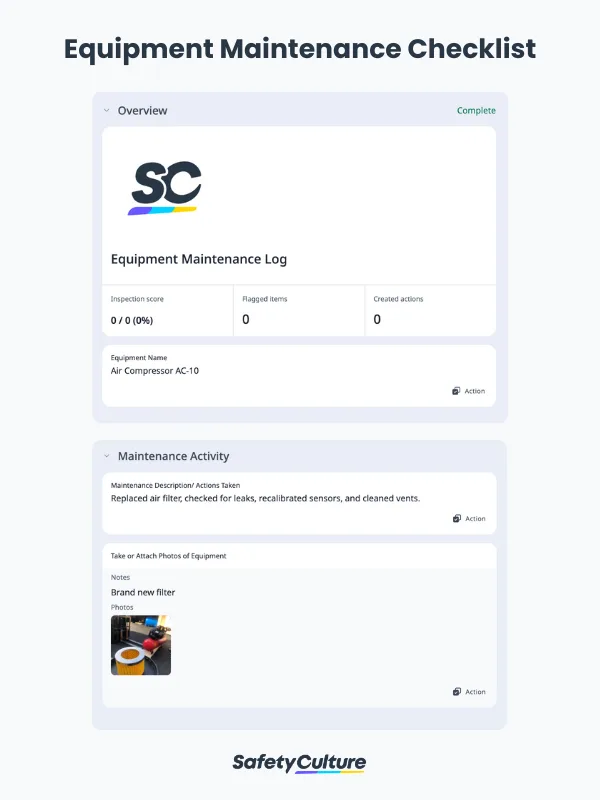600x800 pixels.
Task: Click the Action icon under Maintenance Description
Action: pyautogui.click(x=456, y=518)
